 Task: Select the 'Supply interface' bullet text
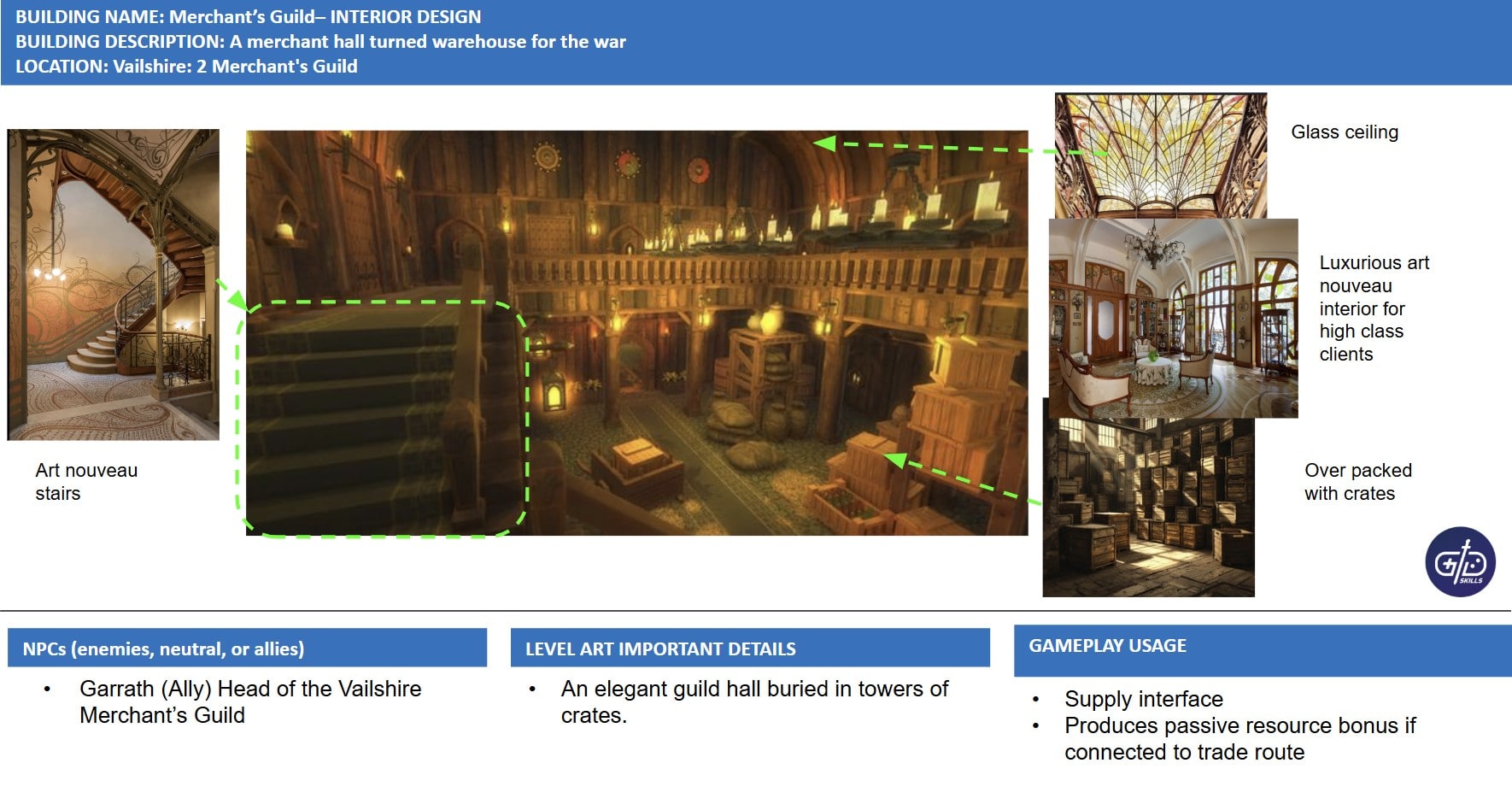point(1143,699)
